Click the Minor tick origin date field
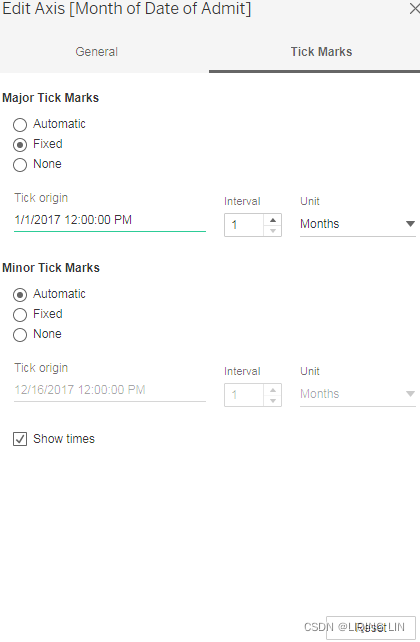420x642 pixels. click(110, 390)
